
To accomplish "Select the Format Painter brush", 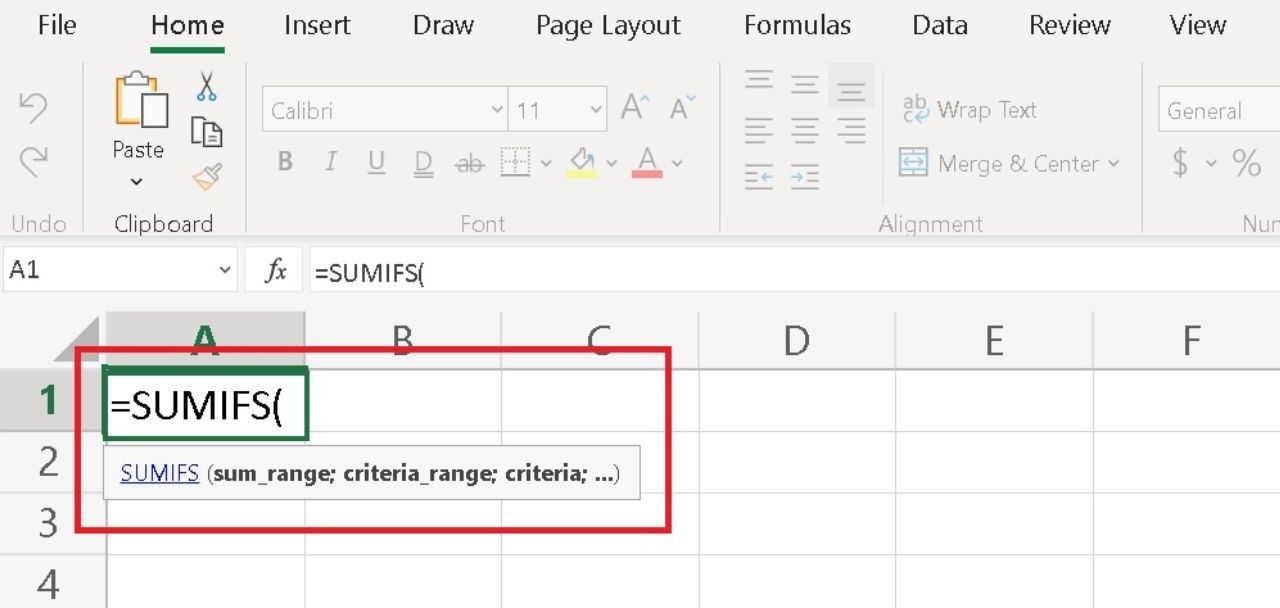I will coord(206,178).
